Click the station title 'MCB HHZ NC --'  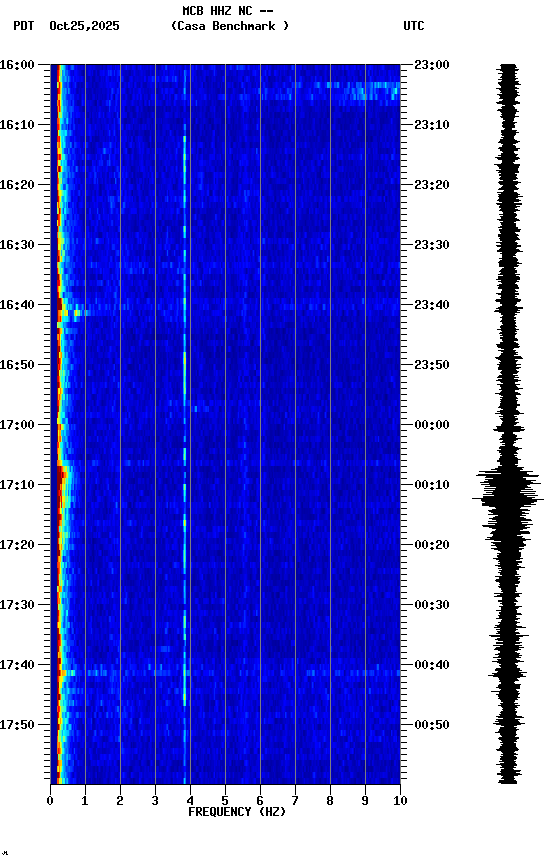tap(228, 10)
